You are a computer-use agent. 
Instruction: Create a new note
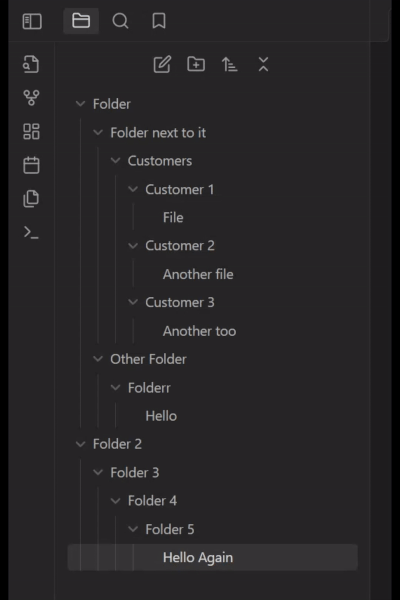coord(162,64)
